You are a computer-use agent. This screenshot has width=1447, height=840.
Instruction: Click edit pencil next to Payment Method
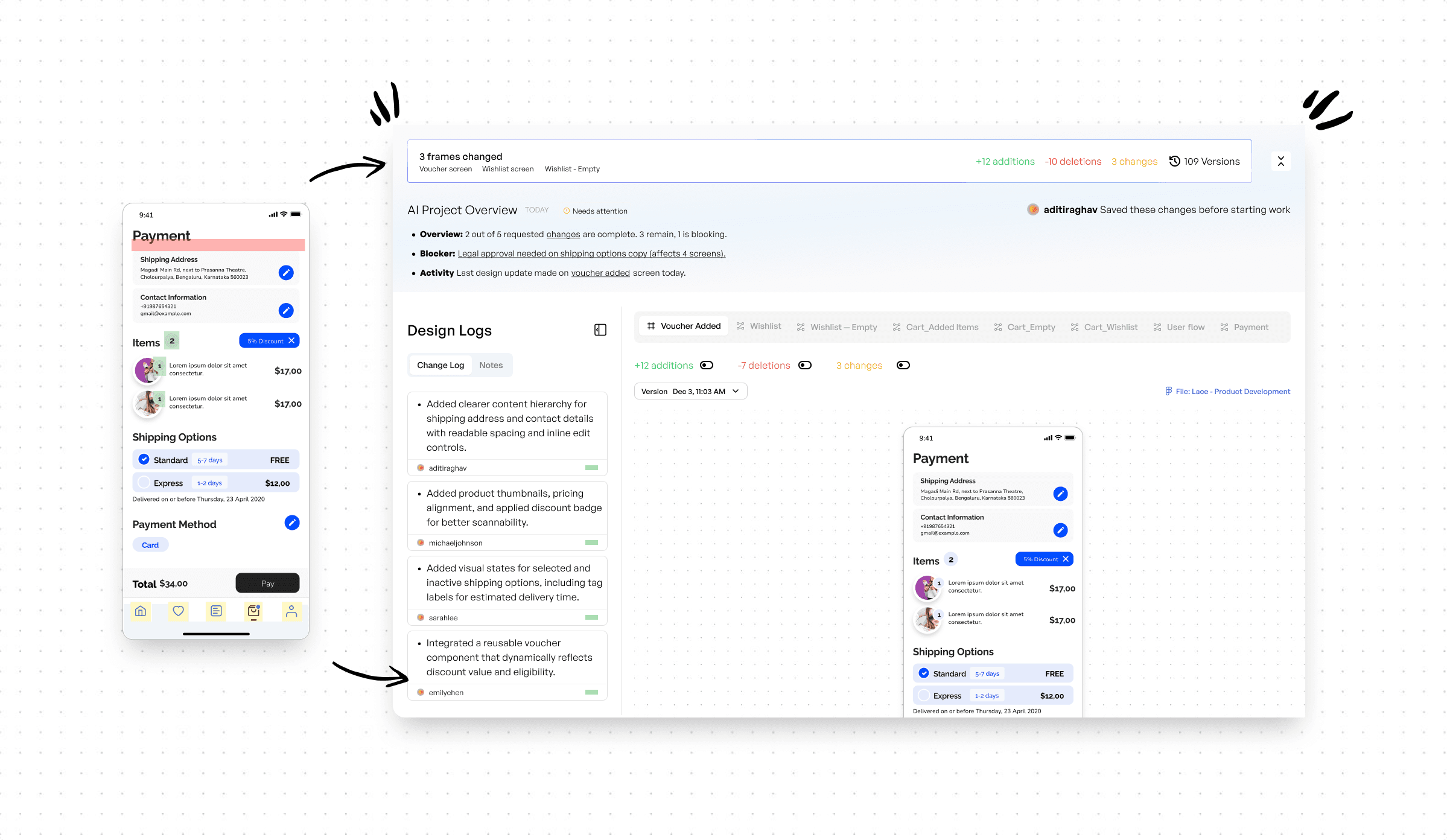click(291, 523)
